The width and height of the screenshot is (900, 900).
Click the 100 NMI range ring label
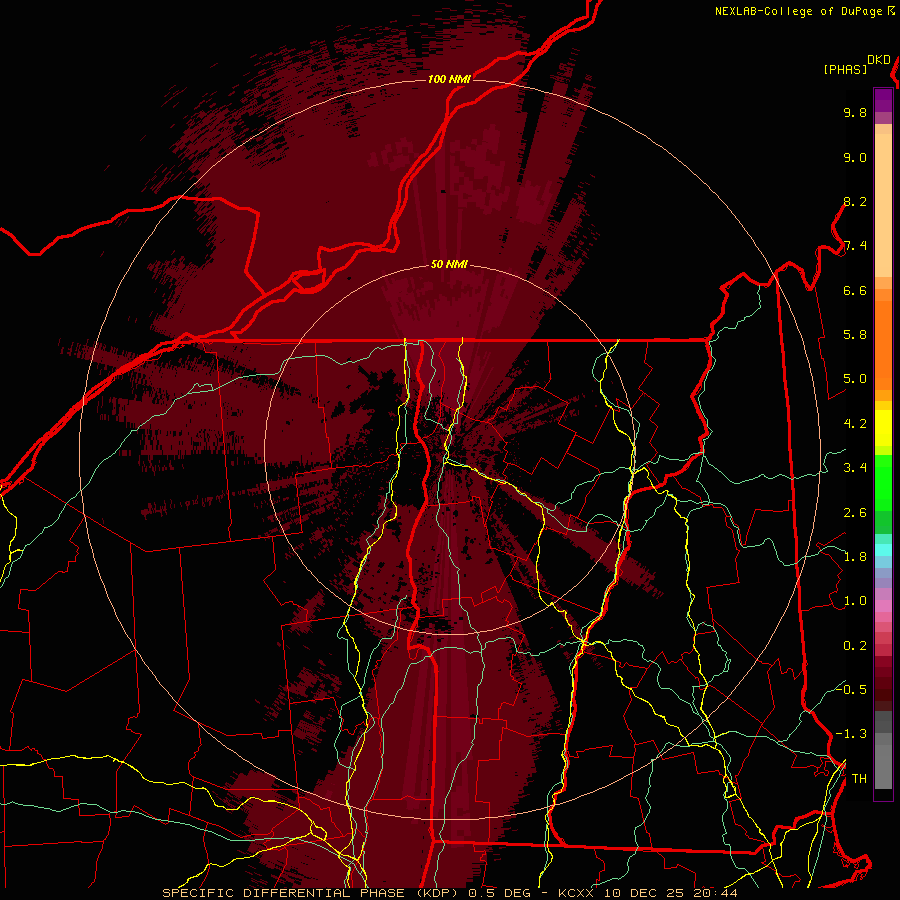[x=449, y=79]
